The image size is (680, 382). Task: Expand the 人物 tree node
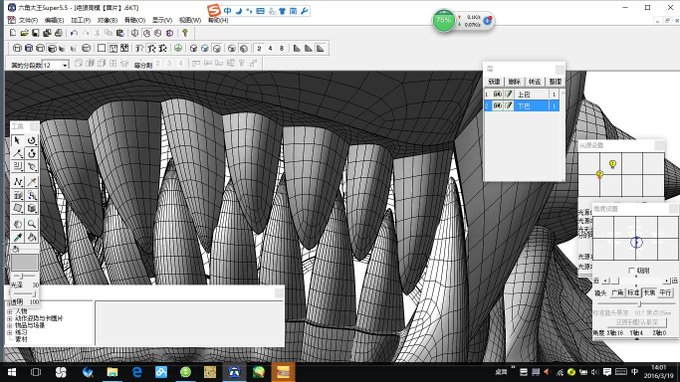click(x=10, y=311)
